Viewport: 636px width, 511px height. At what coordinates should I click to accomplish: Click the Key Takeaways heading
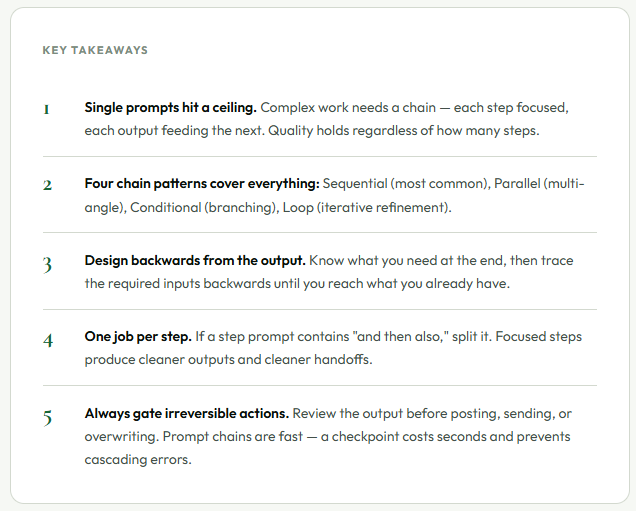pos(95,50)
